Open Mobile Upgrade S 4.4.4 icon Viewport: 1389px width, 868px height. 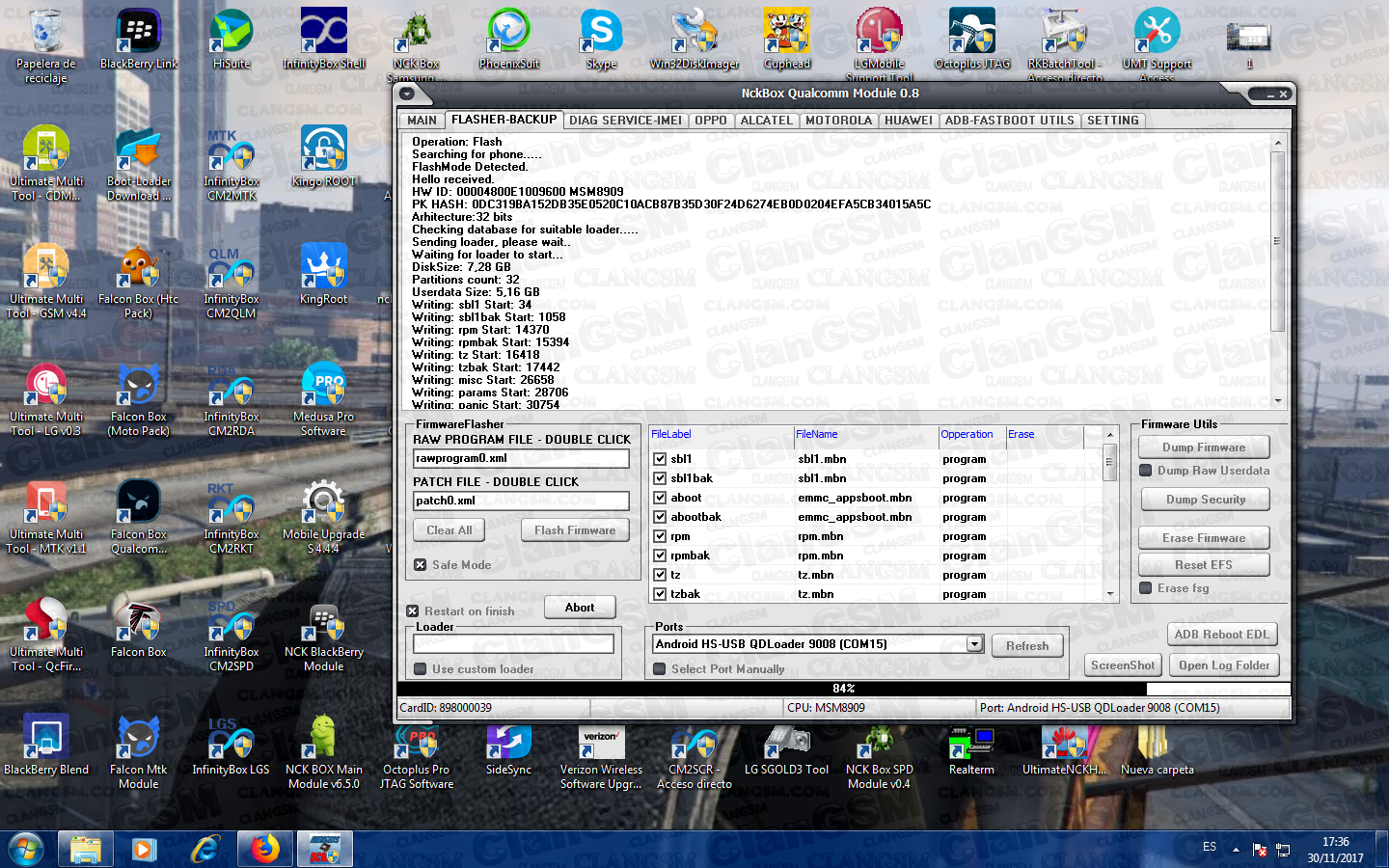coord(324,518)
